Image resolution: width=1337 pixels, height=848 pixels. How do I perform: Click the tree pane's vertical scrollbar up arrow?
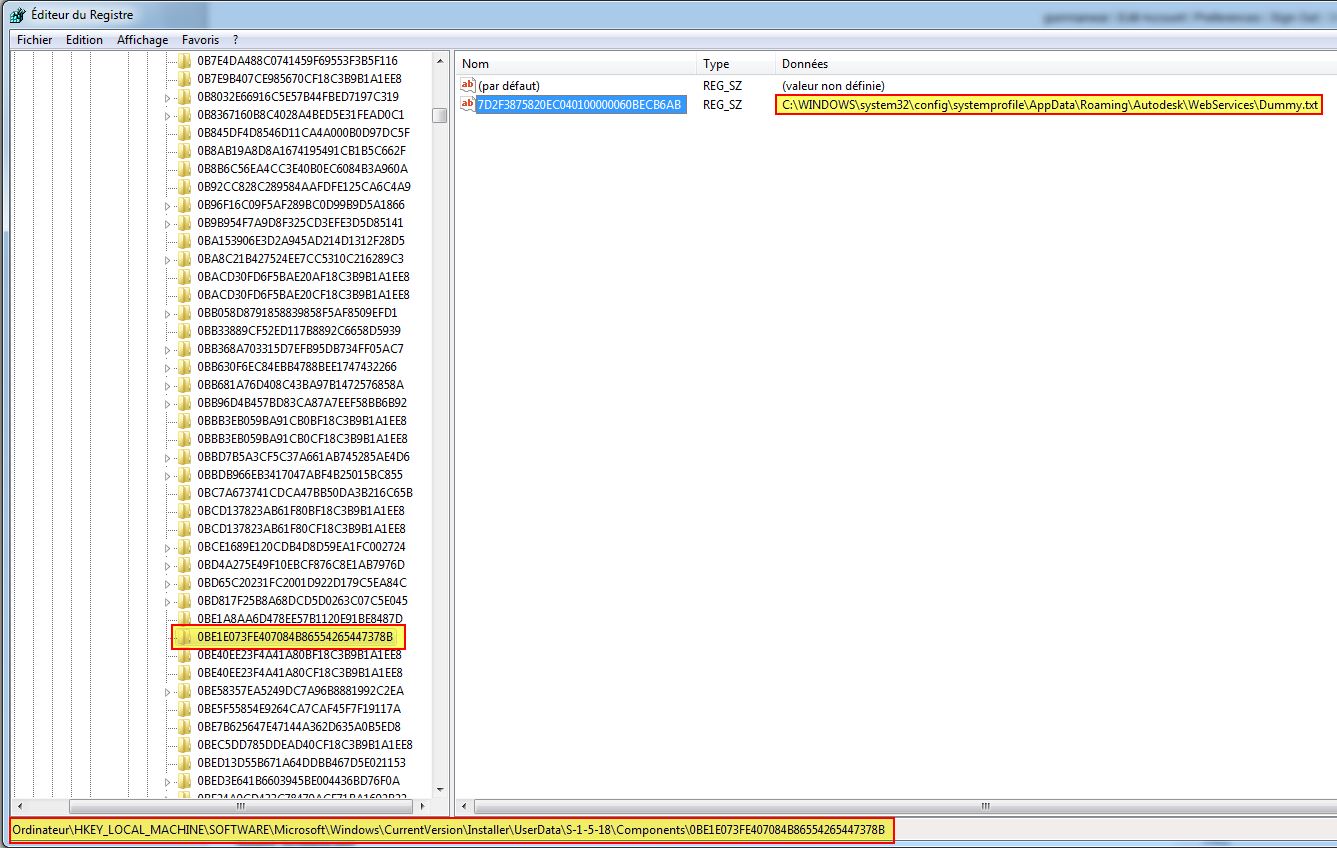[x=440, y=61]
